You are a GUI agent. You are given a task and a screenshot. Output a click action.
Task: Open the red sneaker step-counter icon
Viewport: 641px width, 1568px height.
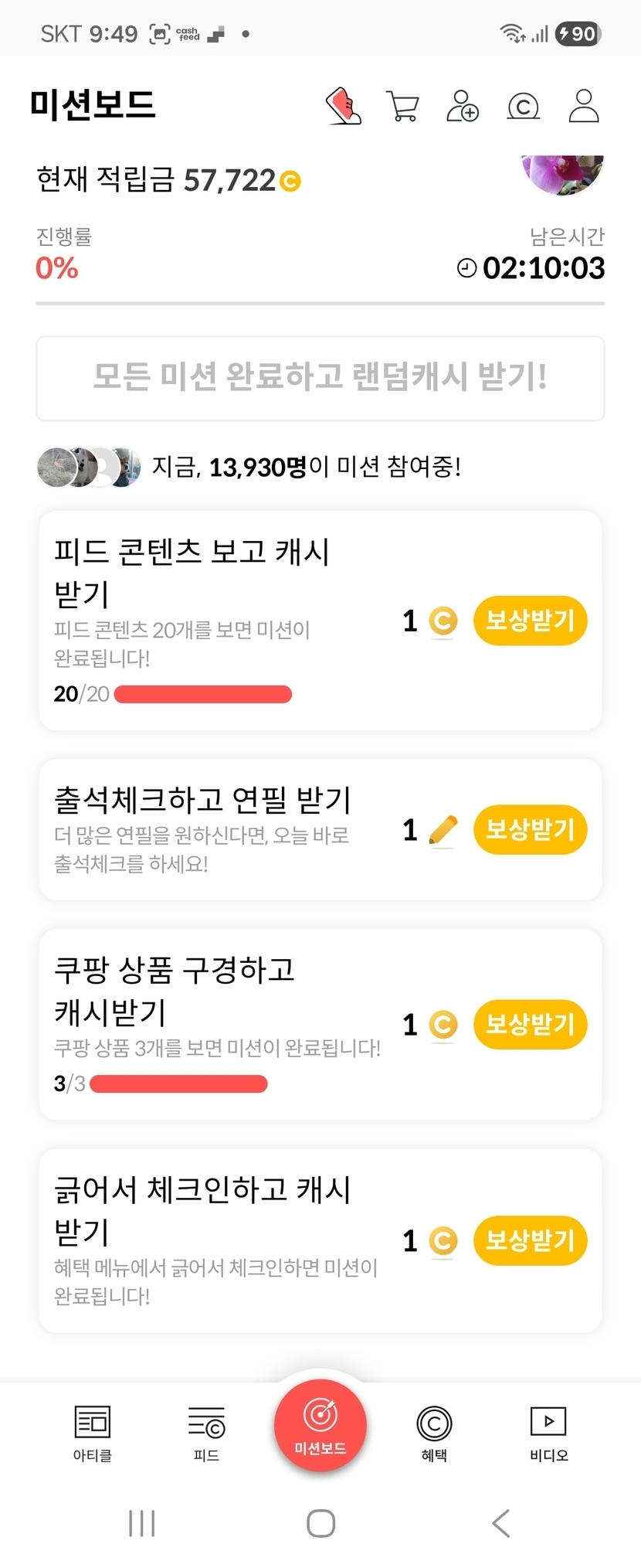[x=344, y=106]
